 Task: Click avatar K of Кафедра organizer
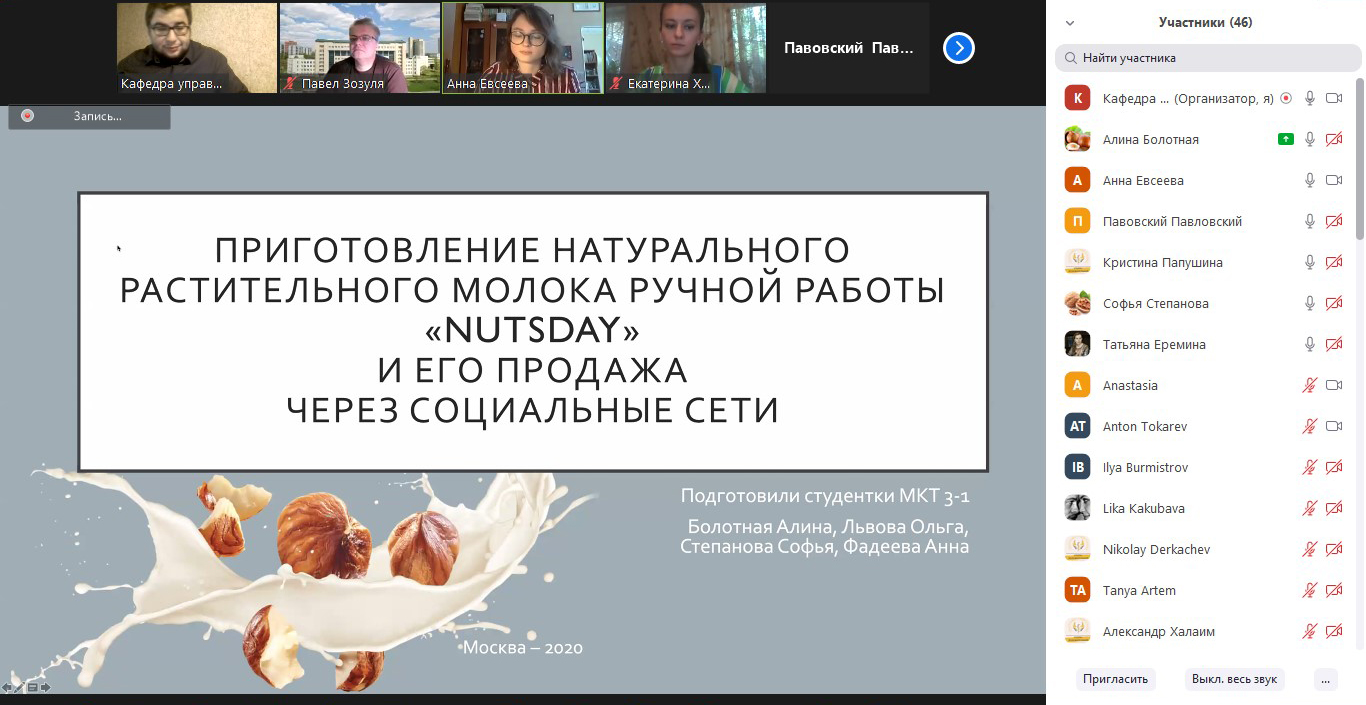click(1077, 98)
